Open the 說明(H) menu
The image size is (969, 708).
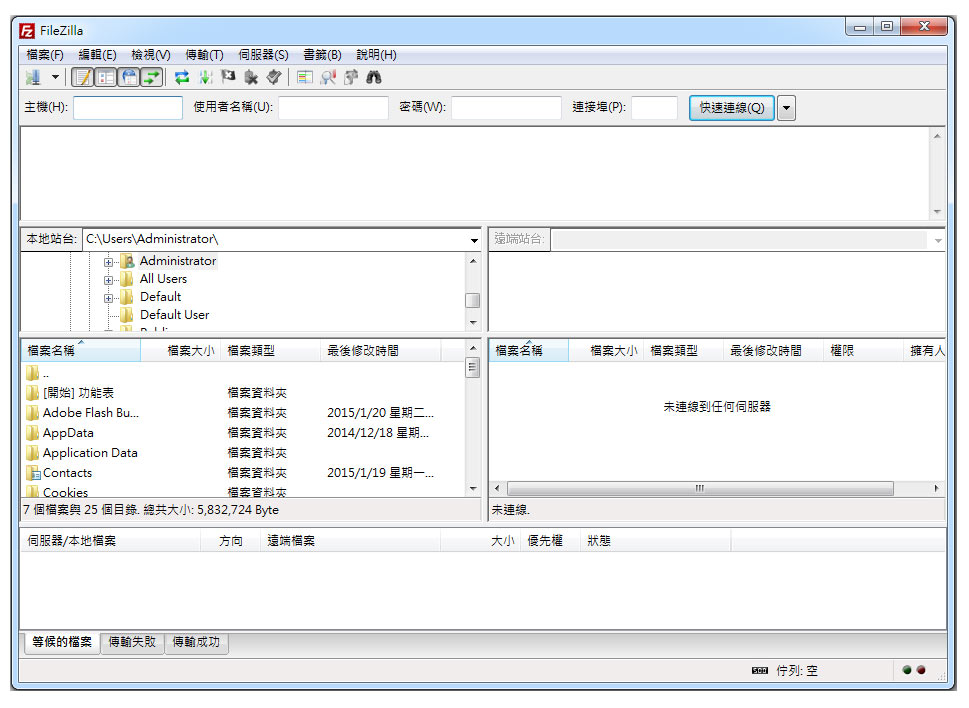click(376, 55)
